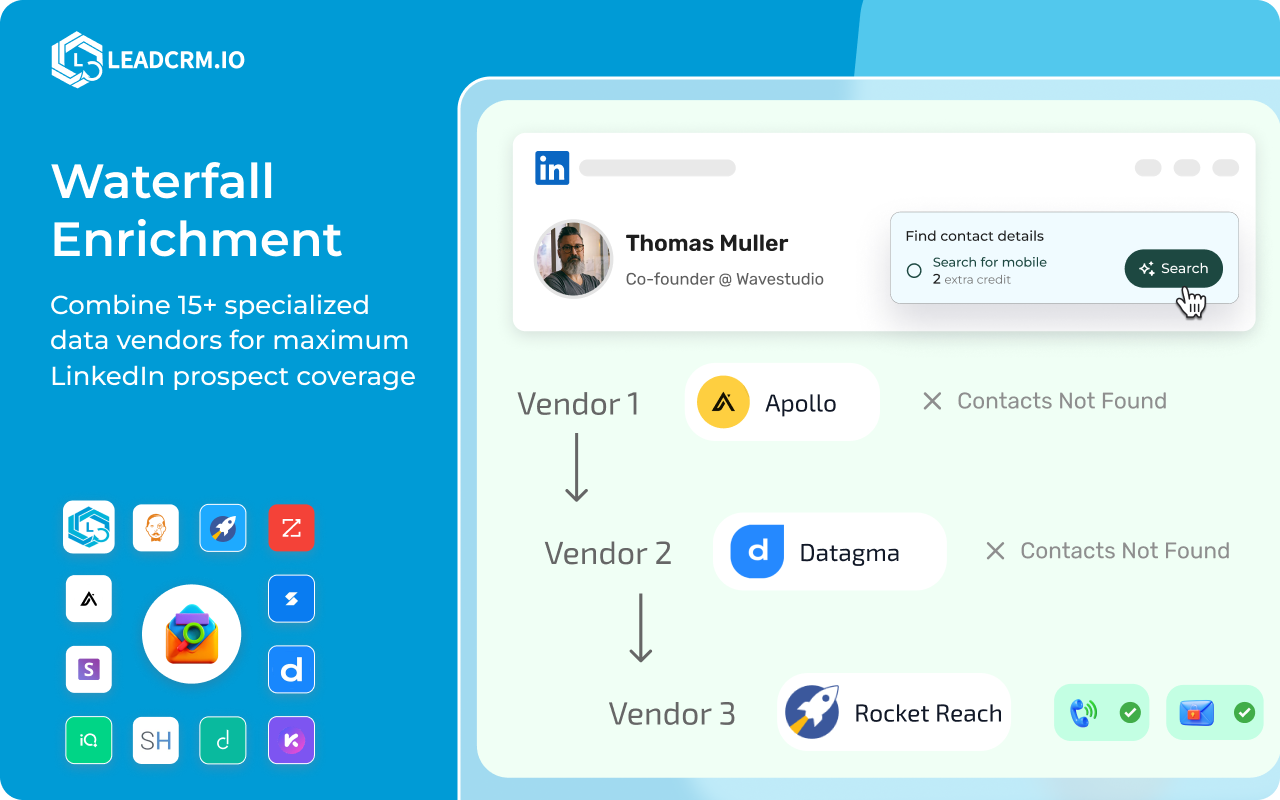Click the LinkedIn logo icon
The width and height of the screenshot is (1280, 800).
(x=552, y=168)
